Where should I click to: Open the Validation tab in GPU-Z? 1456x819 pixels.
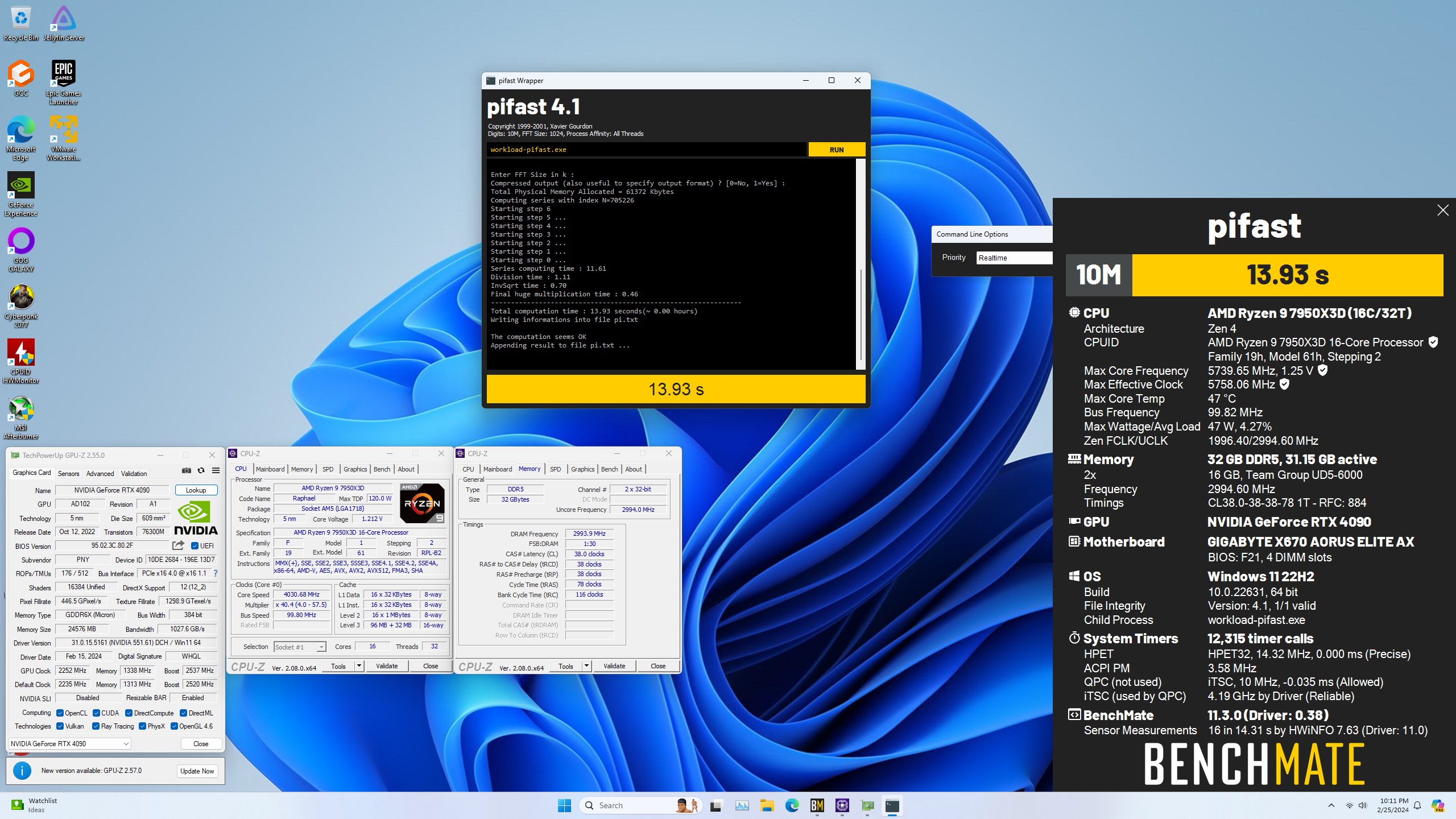(x=134, y=473)
